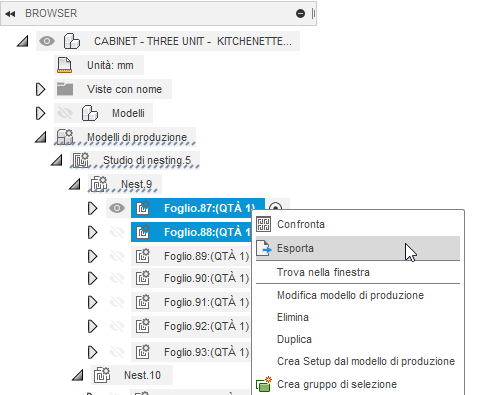
Task: Click the Foglio.90 sheet icon
Action: 143,278
